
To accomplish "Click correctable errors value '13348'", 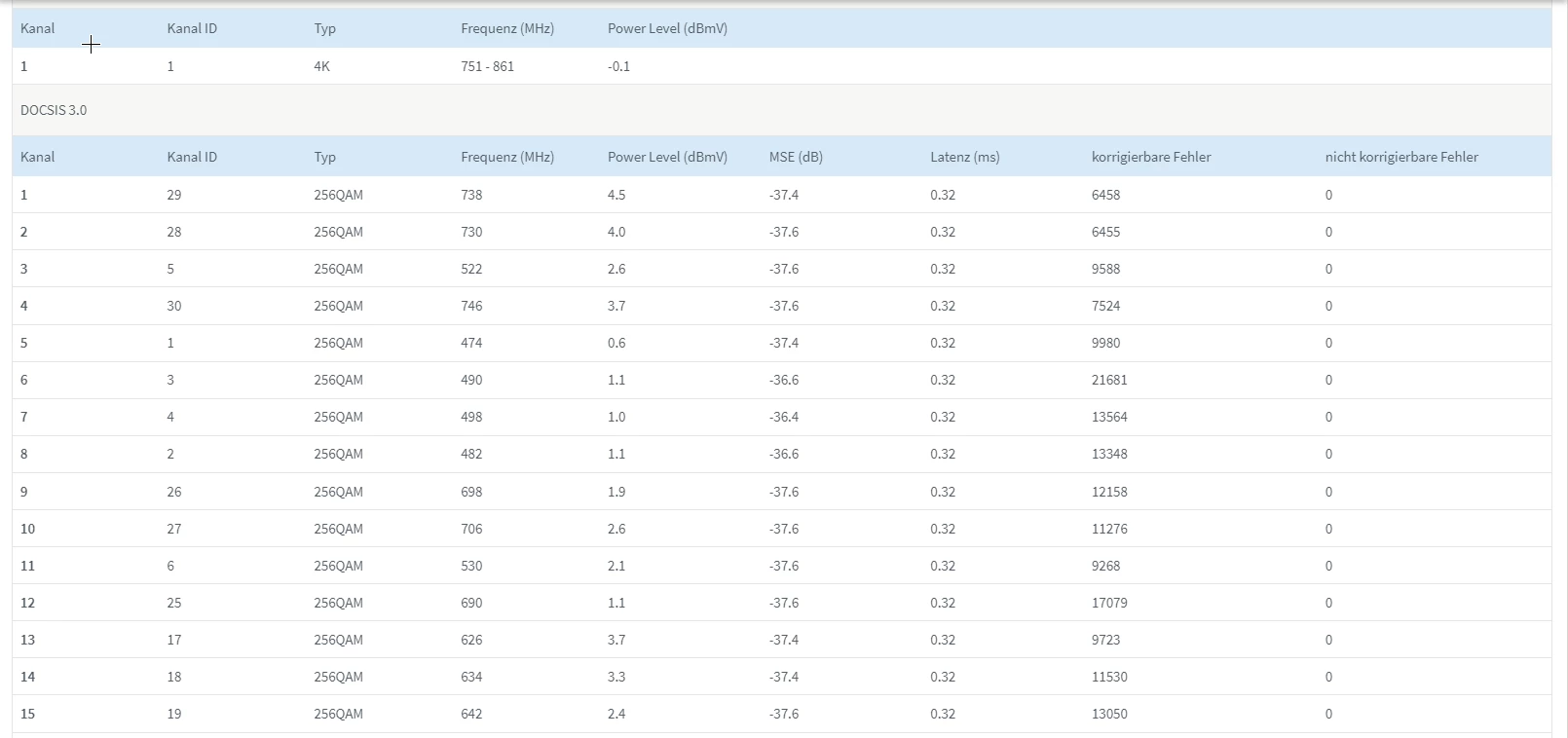I will tap(1109, 454).
